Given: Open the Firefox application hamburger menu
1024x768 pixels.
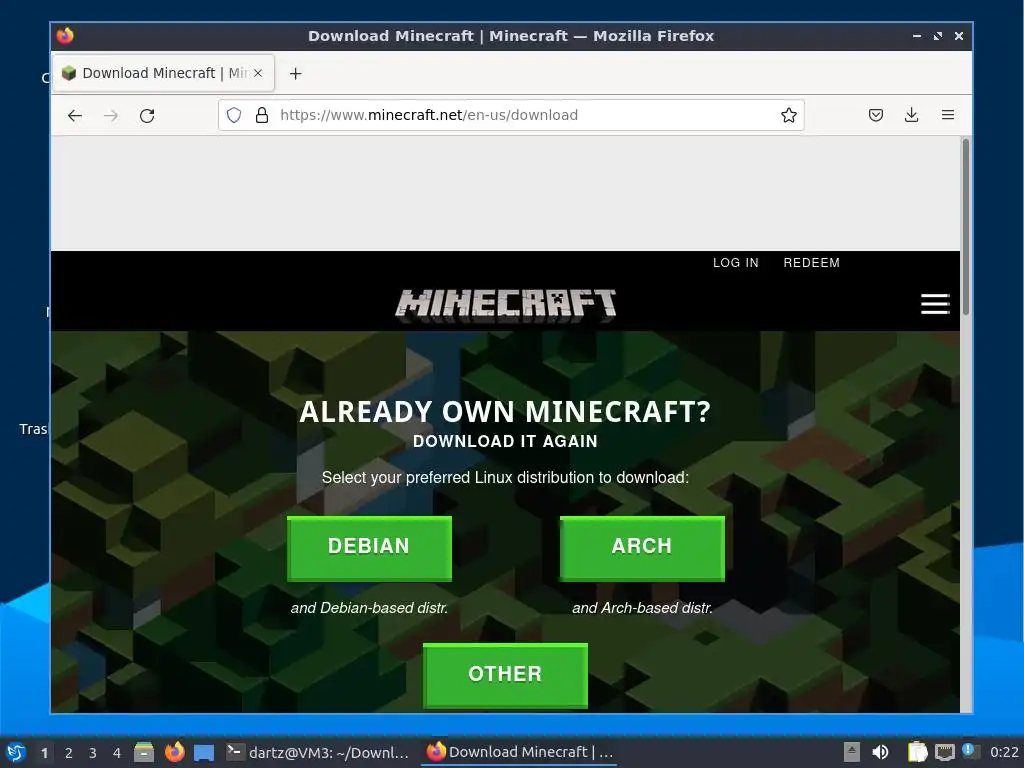Looking at the screenshot, I should pos(948,116).
